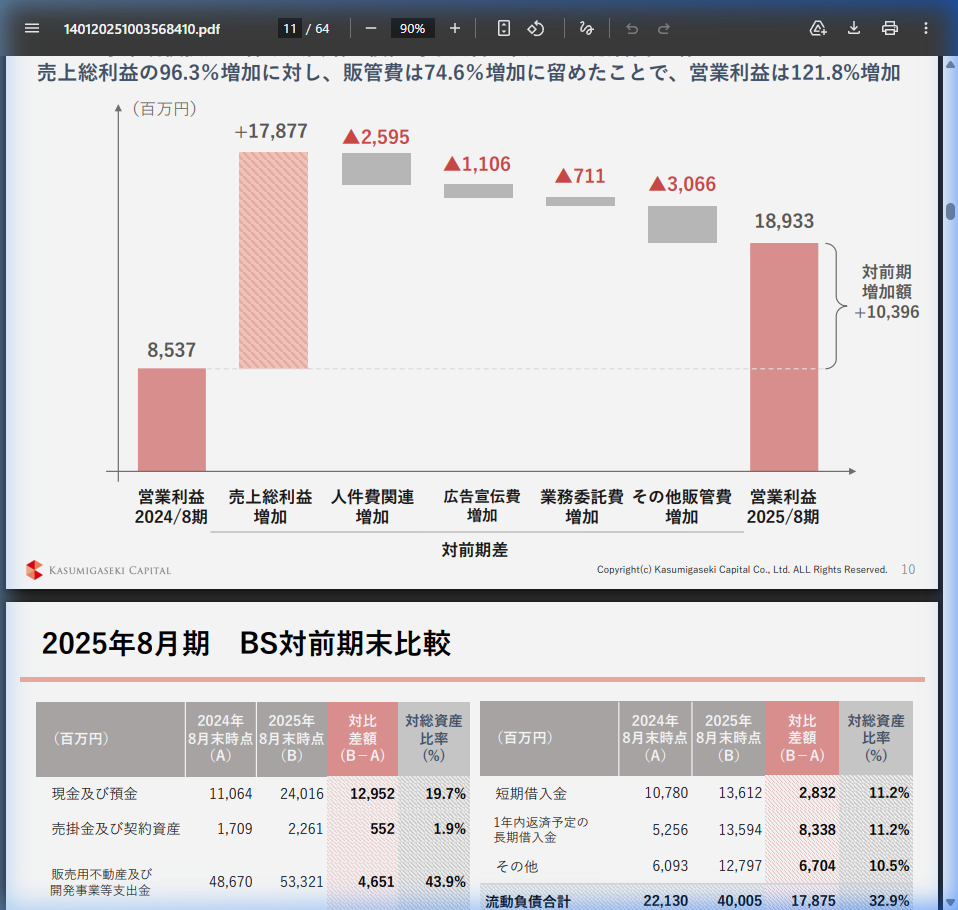
Task: Save the PDF using the download icon
Action: point(853,28)
